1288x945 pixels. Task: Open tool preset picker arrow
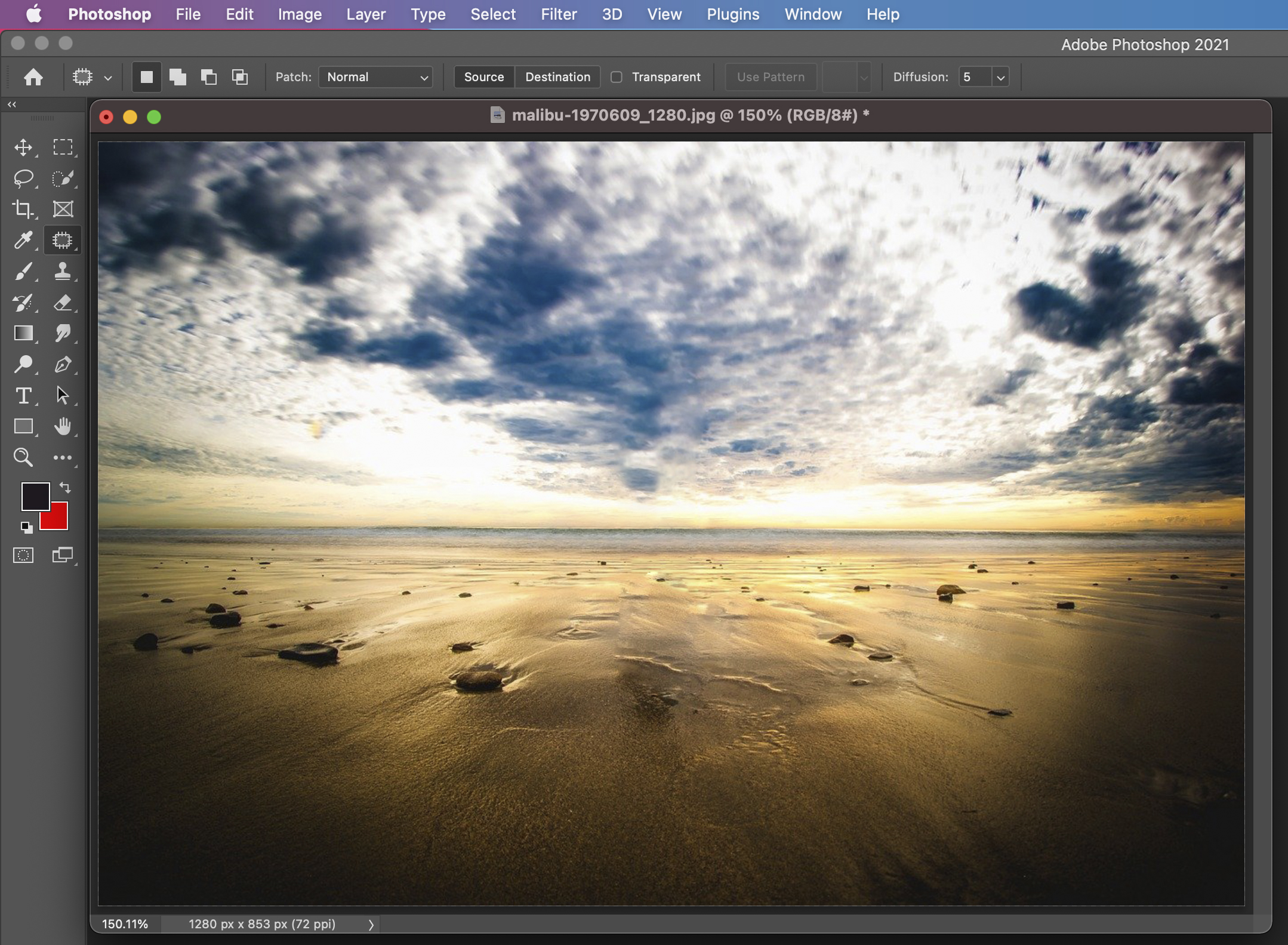click(108, 78)
